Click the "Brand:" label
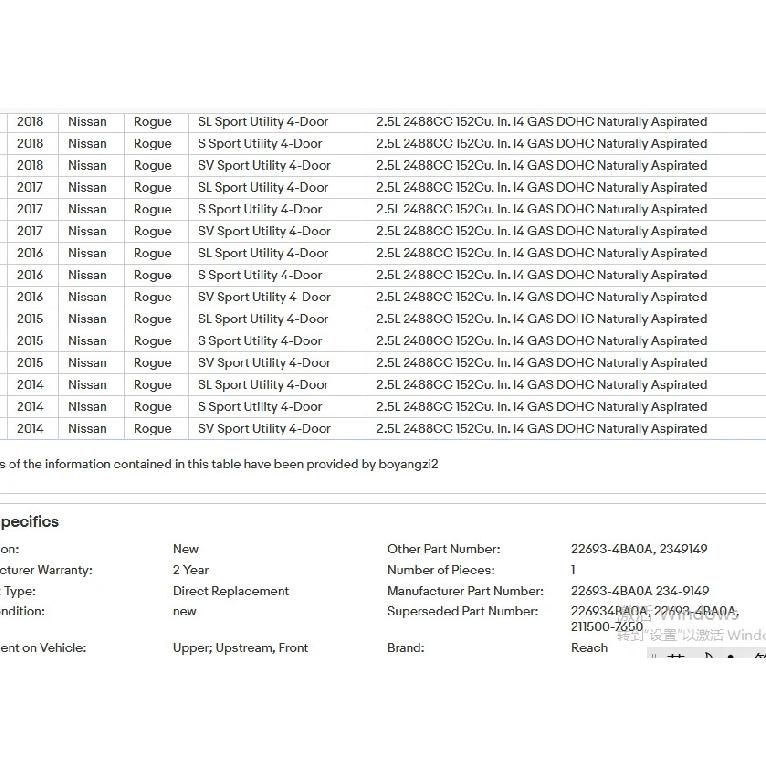 point(405,648)
